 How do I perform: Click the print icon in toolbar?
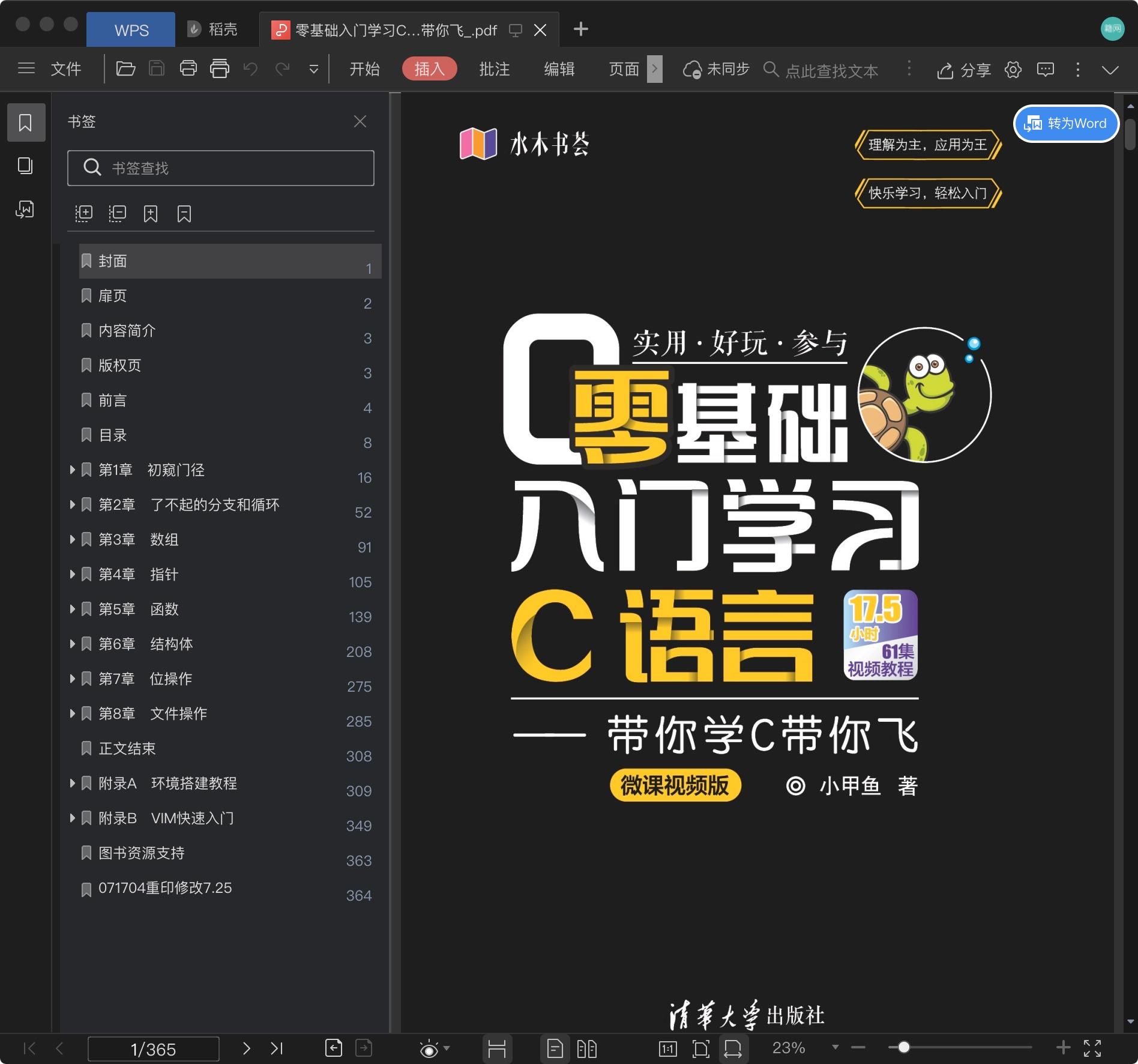coord(188,69)
